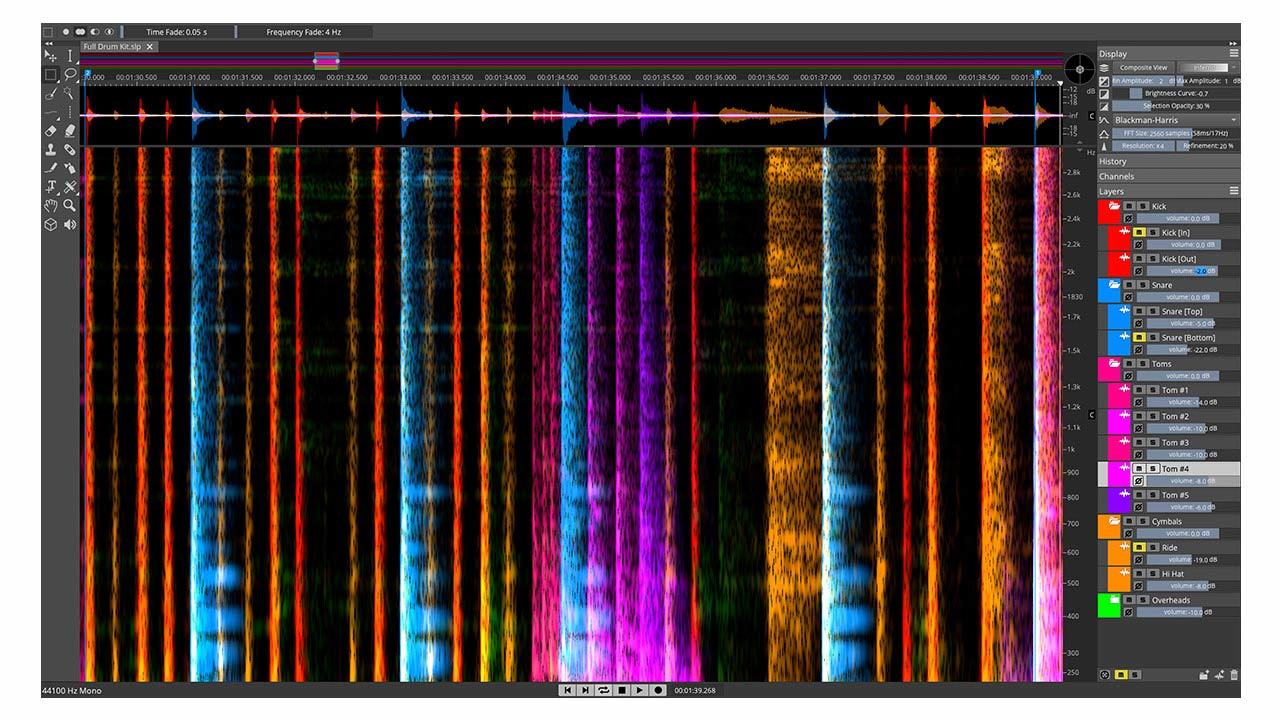1280x720 pixels.
Task: Solo the Hi Hat layer
Action: [x=1152, y=573]
